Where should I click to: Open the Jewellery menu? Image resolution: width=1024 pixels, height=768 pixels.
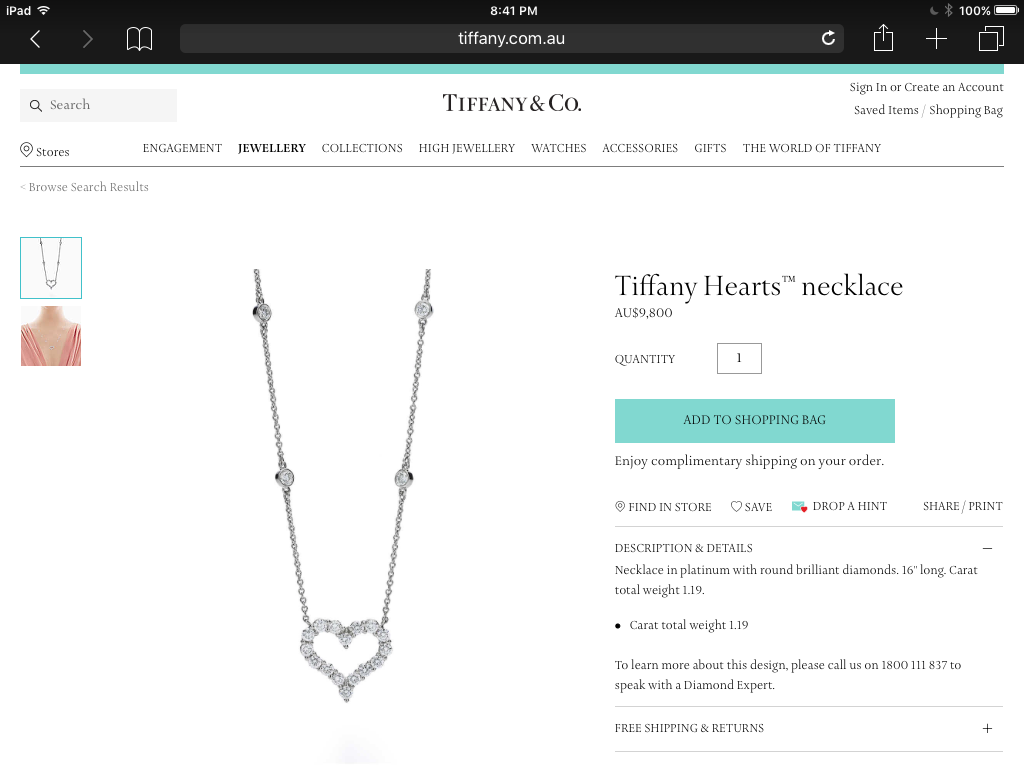tap(272, 148)
